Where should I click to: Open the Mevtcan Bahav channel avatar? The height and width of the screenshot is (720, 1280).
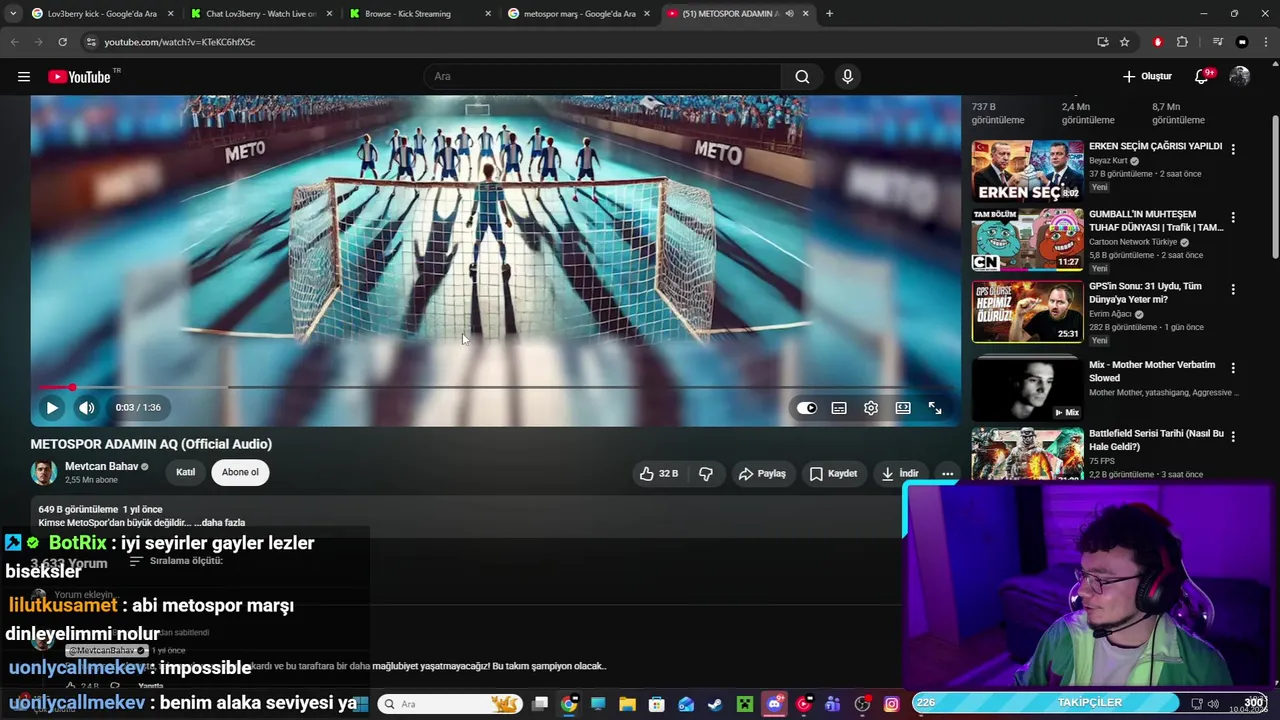tap(44, 473)
